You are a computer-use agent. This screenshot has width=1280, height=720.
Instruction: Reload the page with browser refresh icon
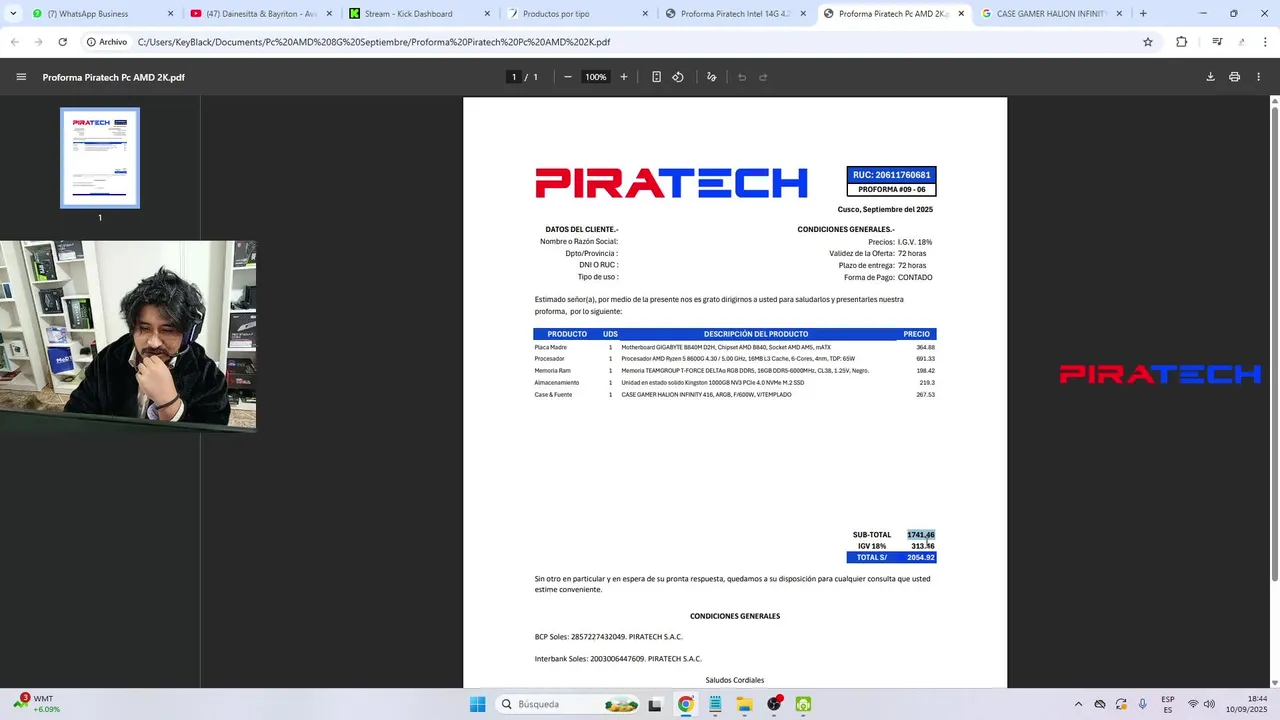point(62,42)
